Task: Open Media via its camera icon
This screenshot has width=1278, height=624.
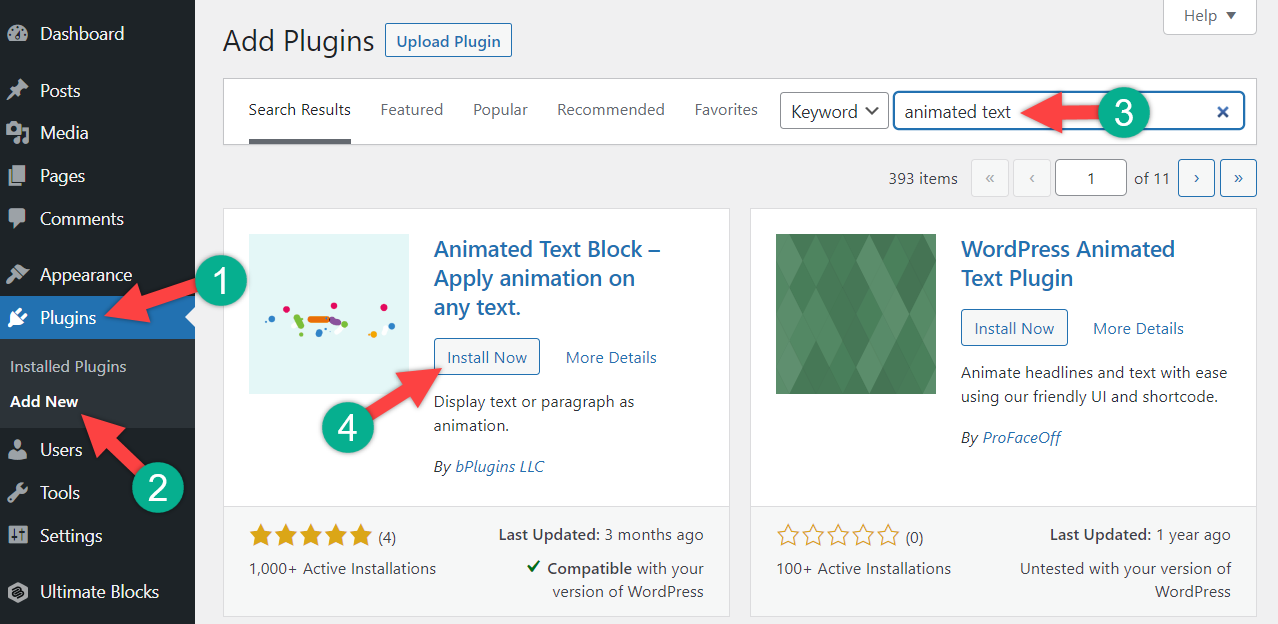Action: [x=17, y=133]
